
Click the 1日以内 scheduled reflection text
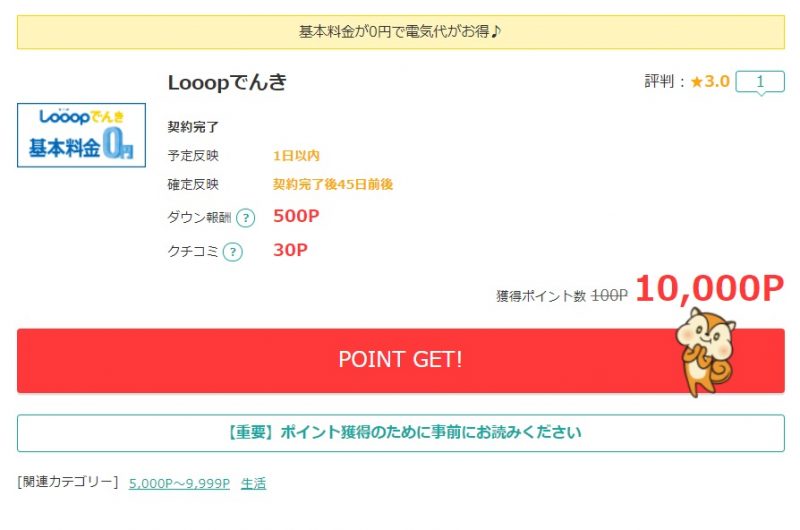pos(296,156)
